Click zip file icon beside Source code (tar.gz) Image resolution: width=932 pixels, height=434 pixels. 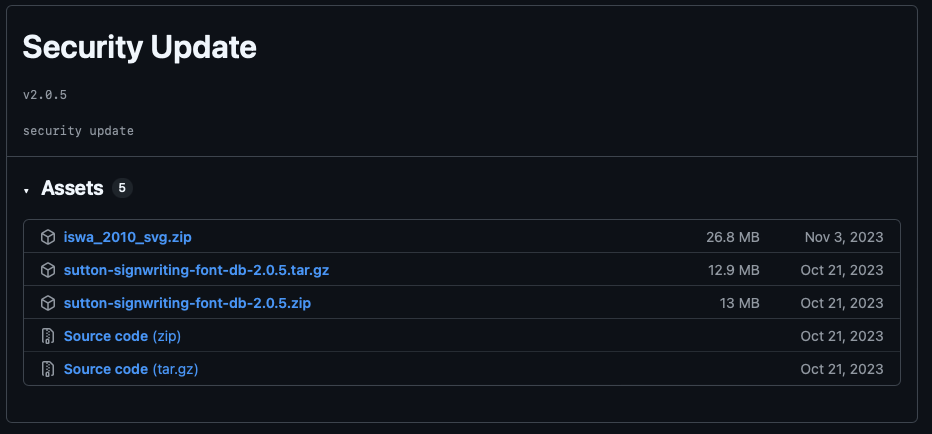tap(48, 369)
